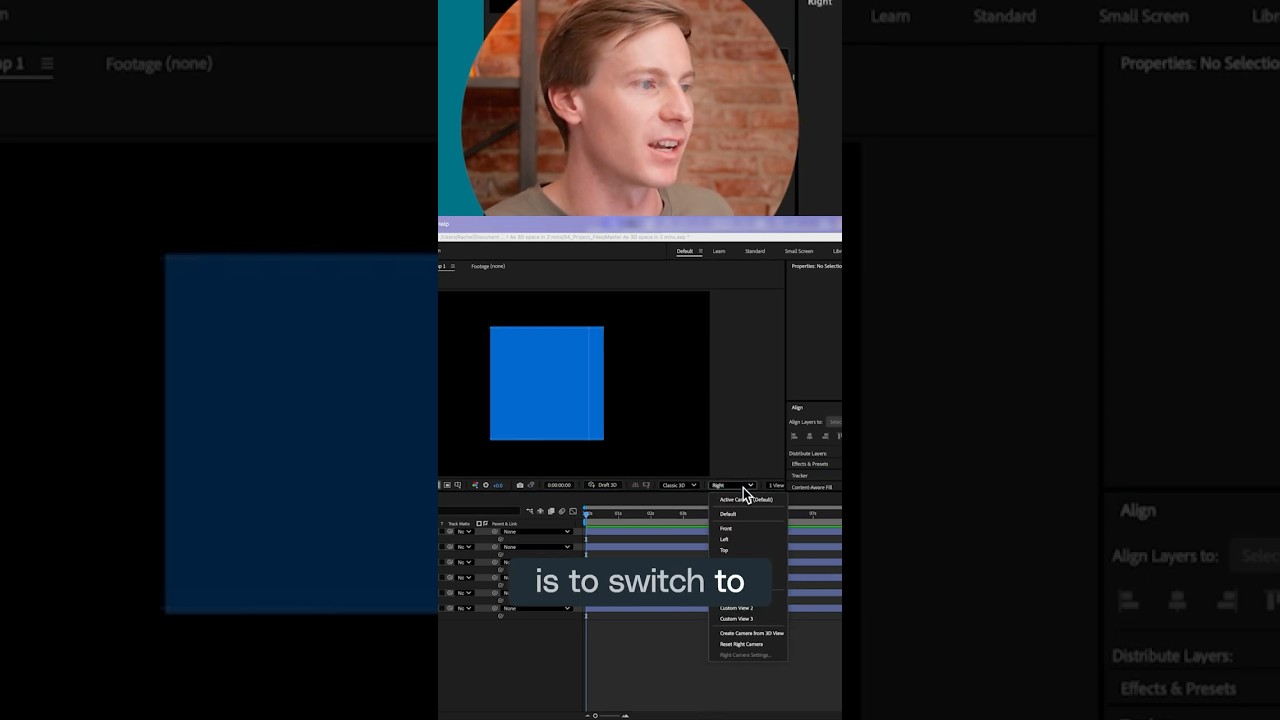This screenshot has width=1280, height=720.
Task: Click the parent pick whip on last layer
Action: 494,608
